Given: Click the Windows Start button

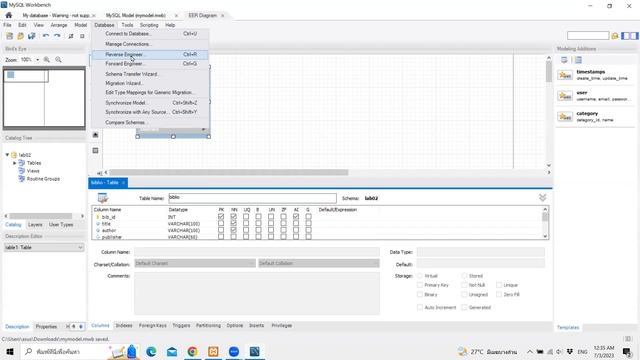Looking at the screenshot, I should (x=10, y=351).
